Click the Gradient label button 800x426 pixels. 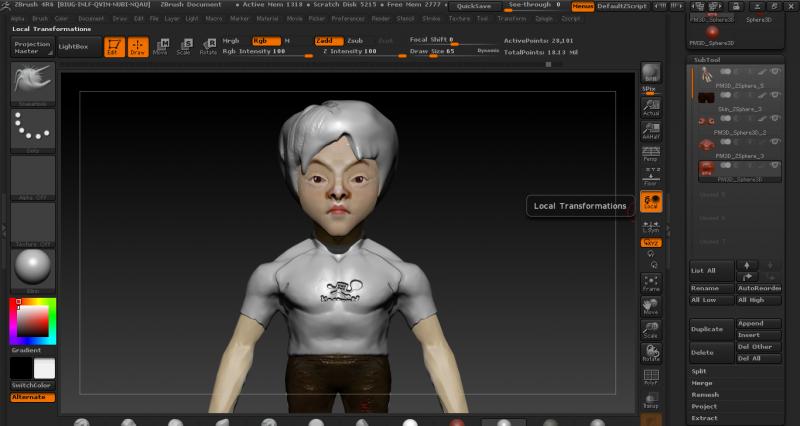click(26, 350)
